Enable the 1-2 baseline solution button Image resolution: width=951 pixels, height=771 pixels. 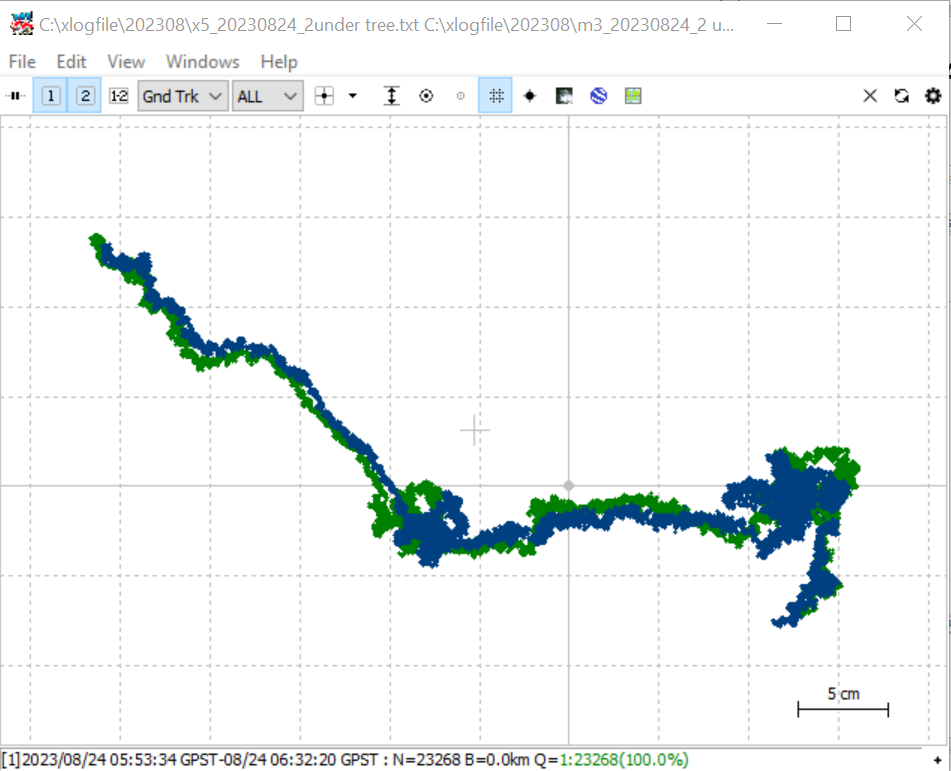pos(119,96)
